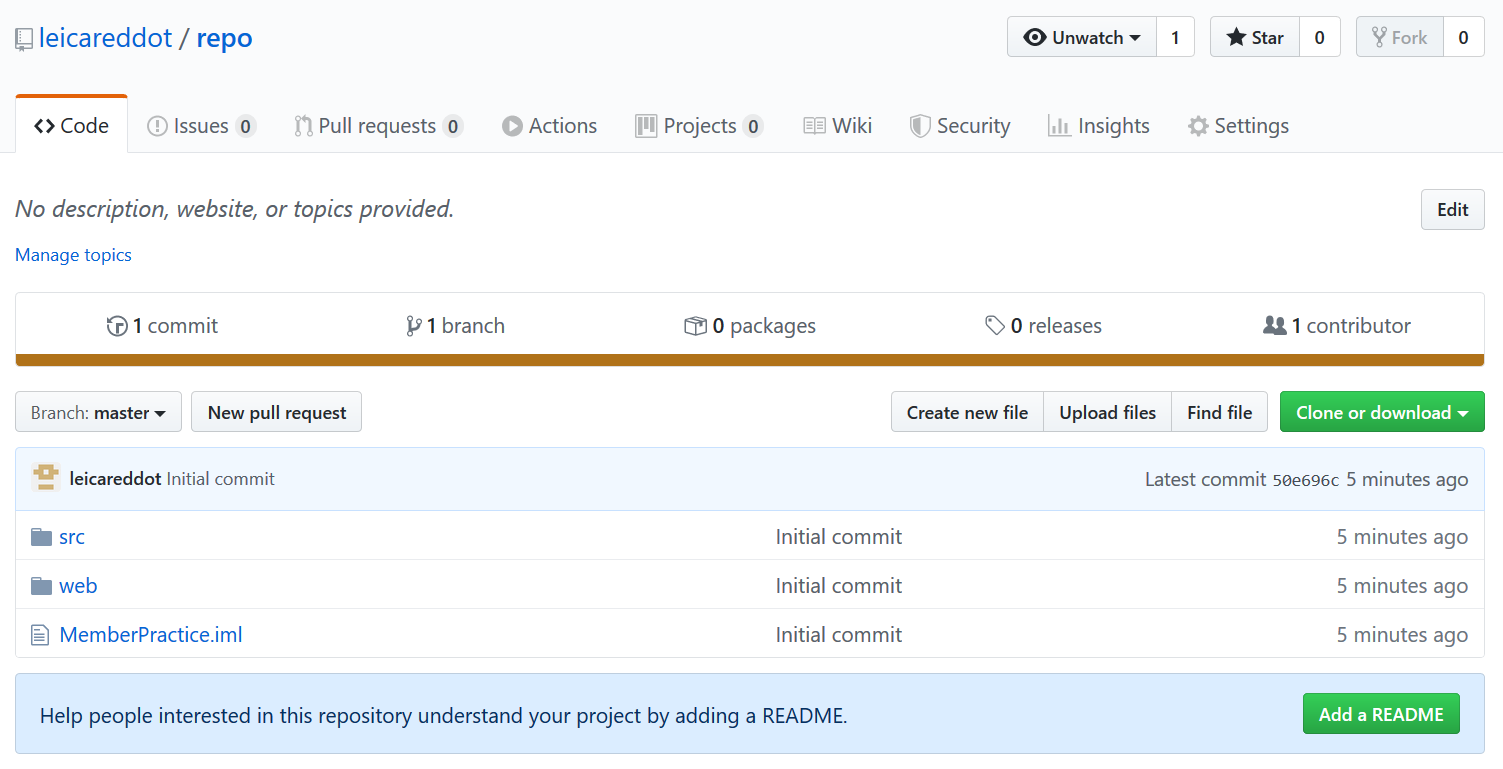Click the Code tab
The height and width of the screenshot is (769, 1503).
pyautogui.click(x=71, y=126)
